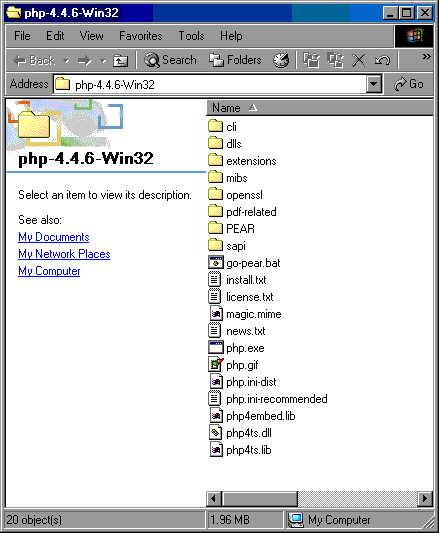Image resolution: width=439 pixels, height=533 pixels.
Task: Select the openssl folder icon
Action: tap(215, 194)
